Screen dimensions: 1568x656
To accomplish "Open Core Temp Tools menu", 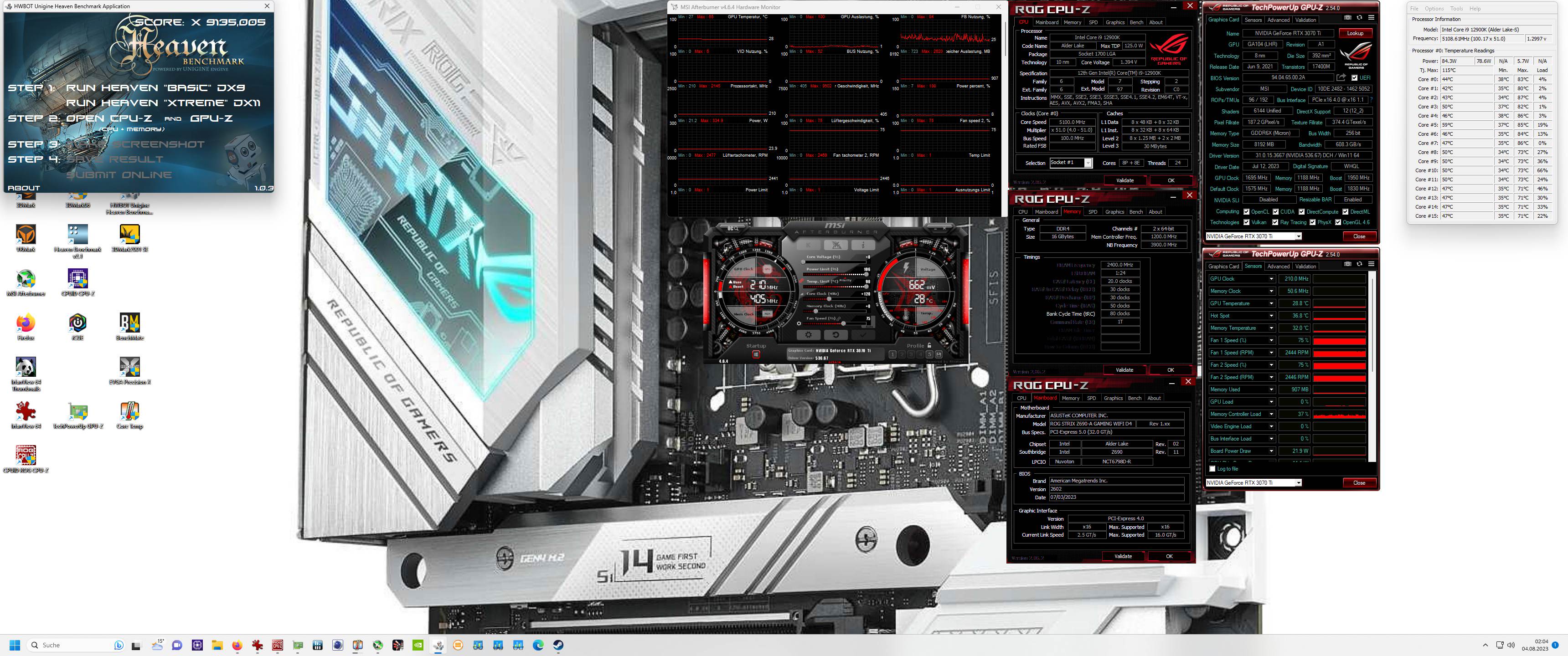I will (x=1457, y=9).
